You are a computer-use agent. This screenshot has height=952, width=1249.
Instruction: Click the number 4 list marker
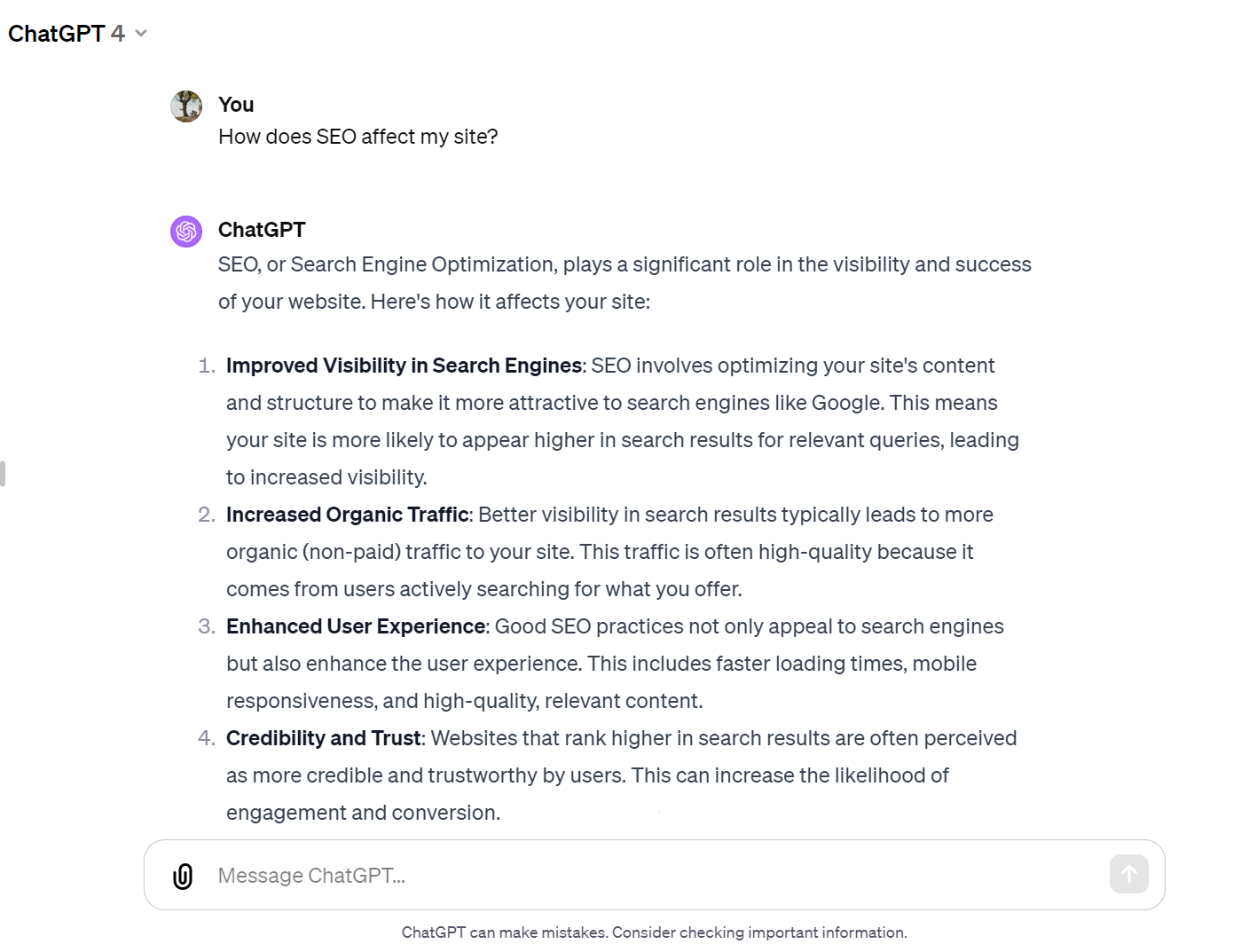(207, 738)
